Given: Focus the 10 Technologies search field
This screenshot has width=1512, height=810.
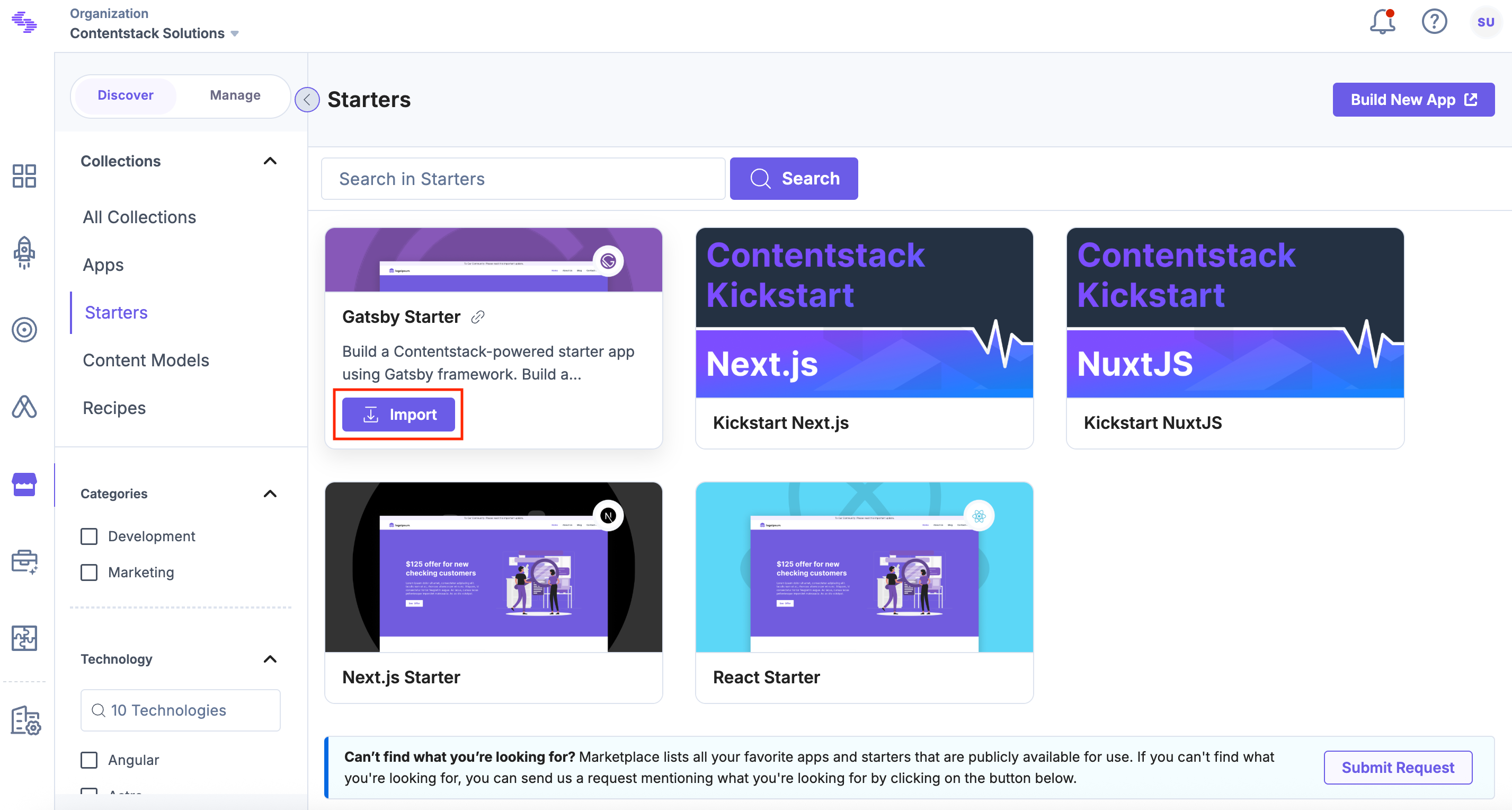Looking at the screenshot, I should [x=180, y=710].
